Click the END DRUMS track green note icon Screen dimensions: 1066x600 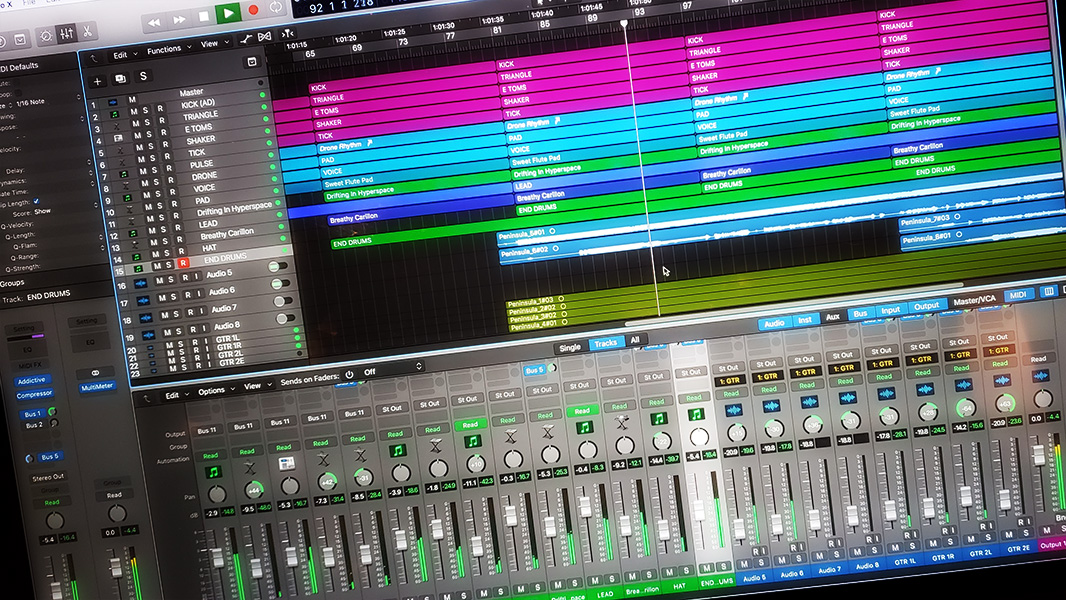tap(137, 269)
